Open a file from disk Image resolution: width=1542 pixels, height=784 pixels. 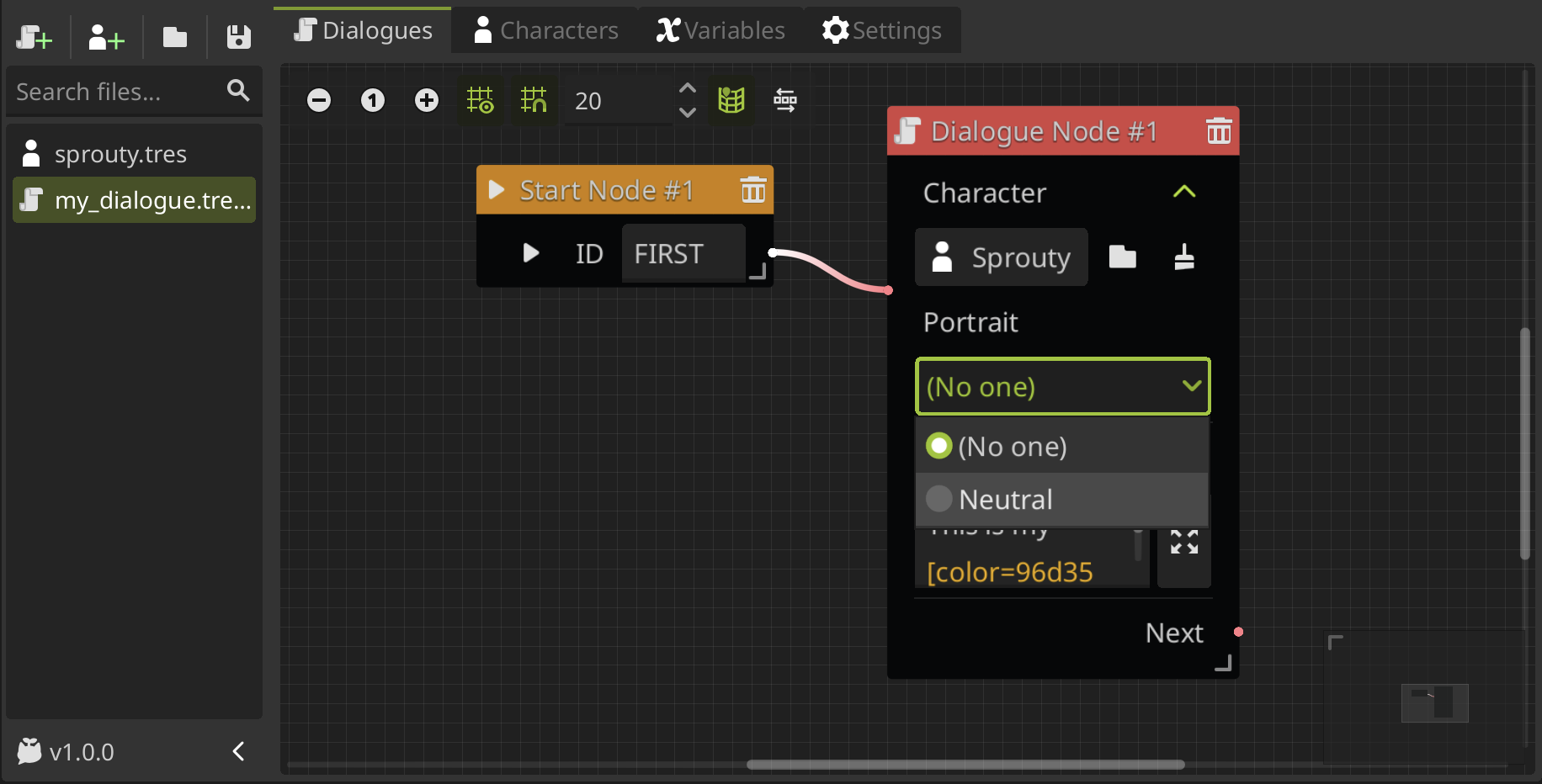175,37
